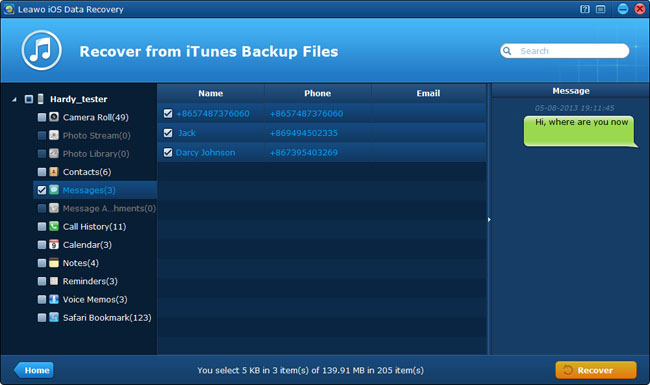Viewport: 650px width, 385px height.
Task: Click the 'Hi, where are you now' bubble
Action: (x=581, y=131)
